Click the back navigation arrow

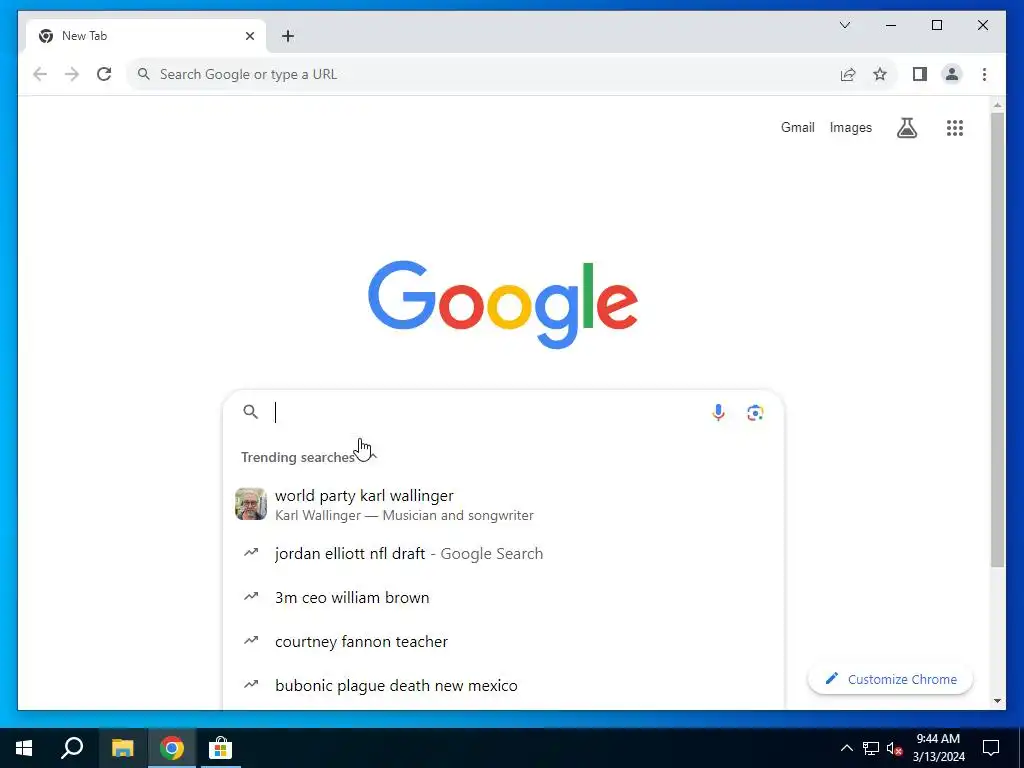(40, 74)
